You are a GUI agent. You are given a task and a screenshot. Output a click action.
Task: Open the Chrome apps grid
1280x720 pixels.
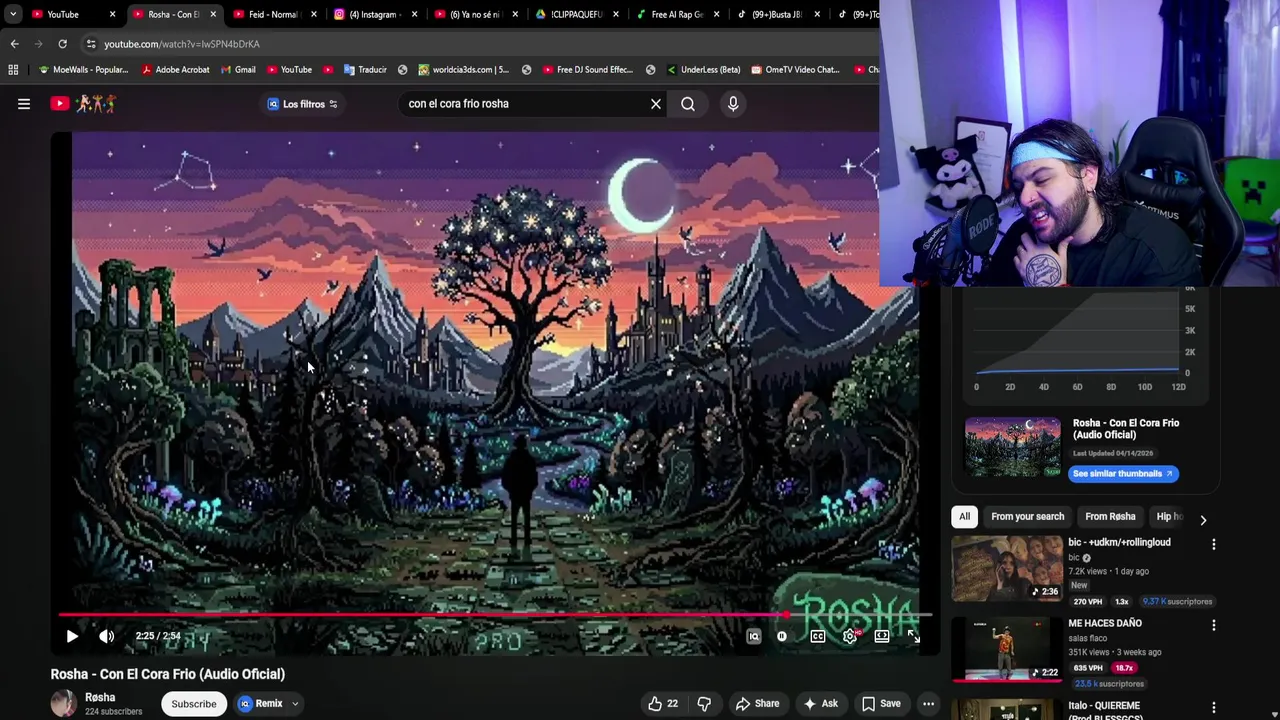pos(13,70)
